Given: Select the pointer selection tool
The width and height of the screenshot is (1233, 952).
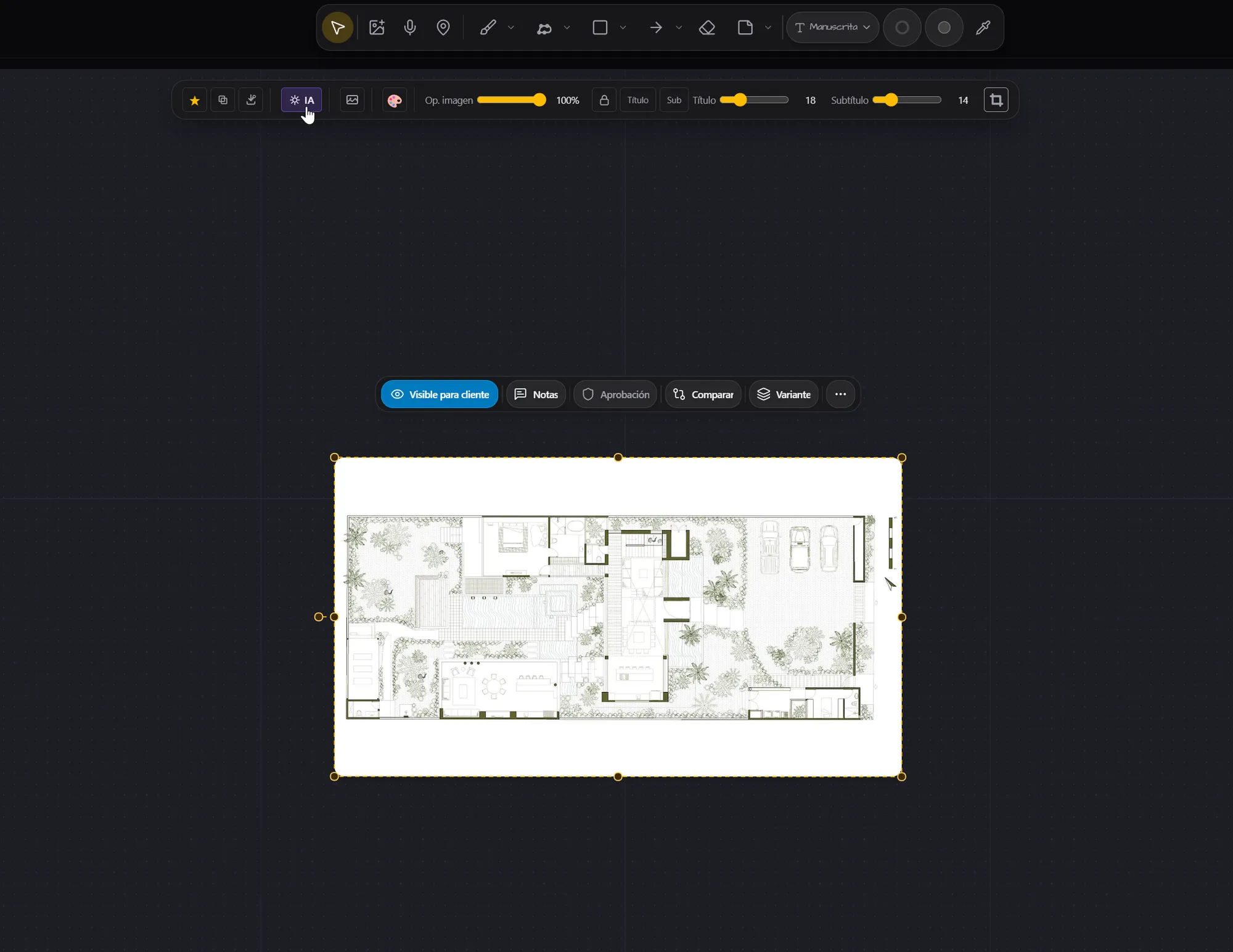Looking at the screenshot, I should [337, 28].
